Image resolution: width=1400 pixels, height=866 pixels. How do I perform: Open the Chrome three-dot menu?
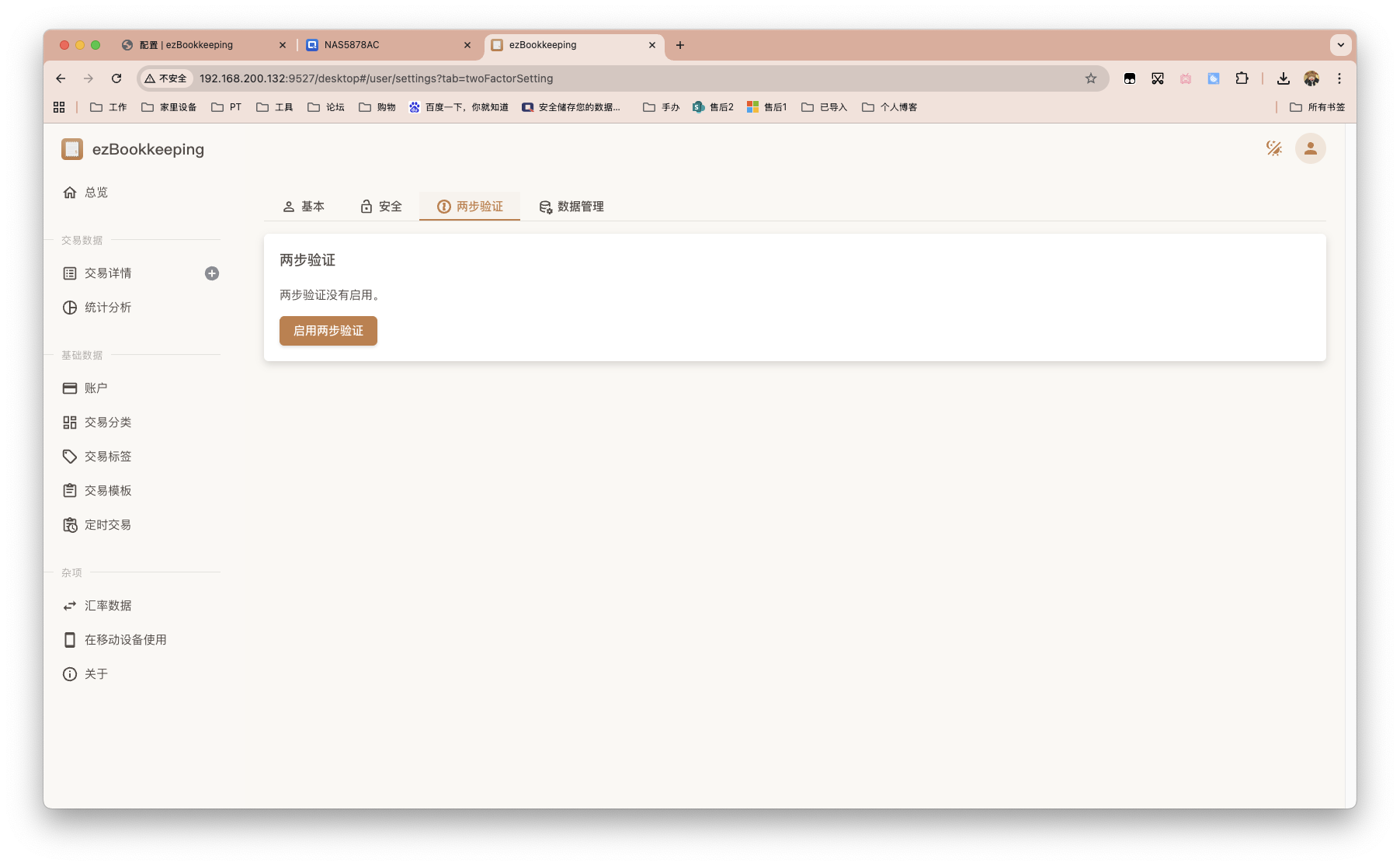(1339, 78)
